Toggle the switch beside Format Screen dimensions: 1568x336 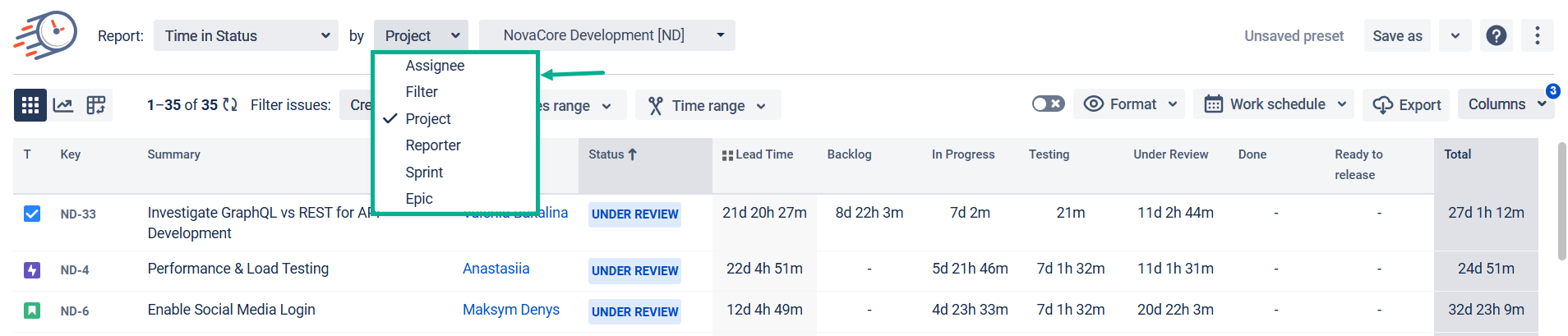[1048, 104]
